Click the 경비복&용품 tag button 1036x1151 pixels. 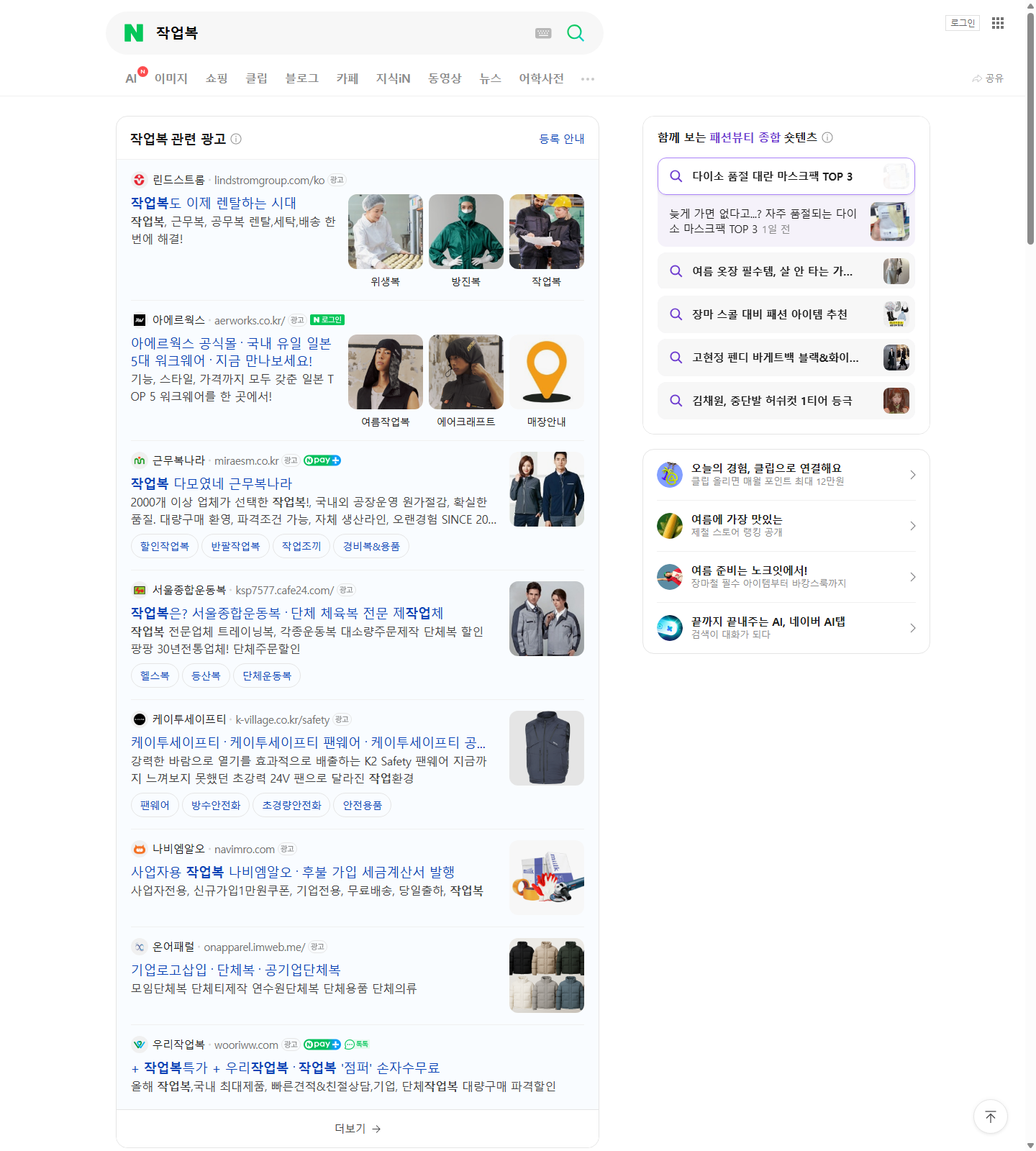click(371, 547)
